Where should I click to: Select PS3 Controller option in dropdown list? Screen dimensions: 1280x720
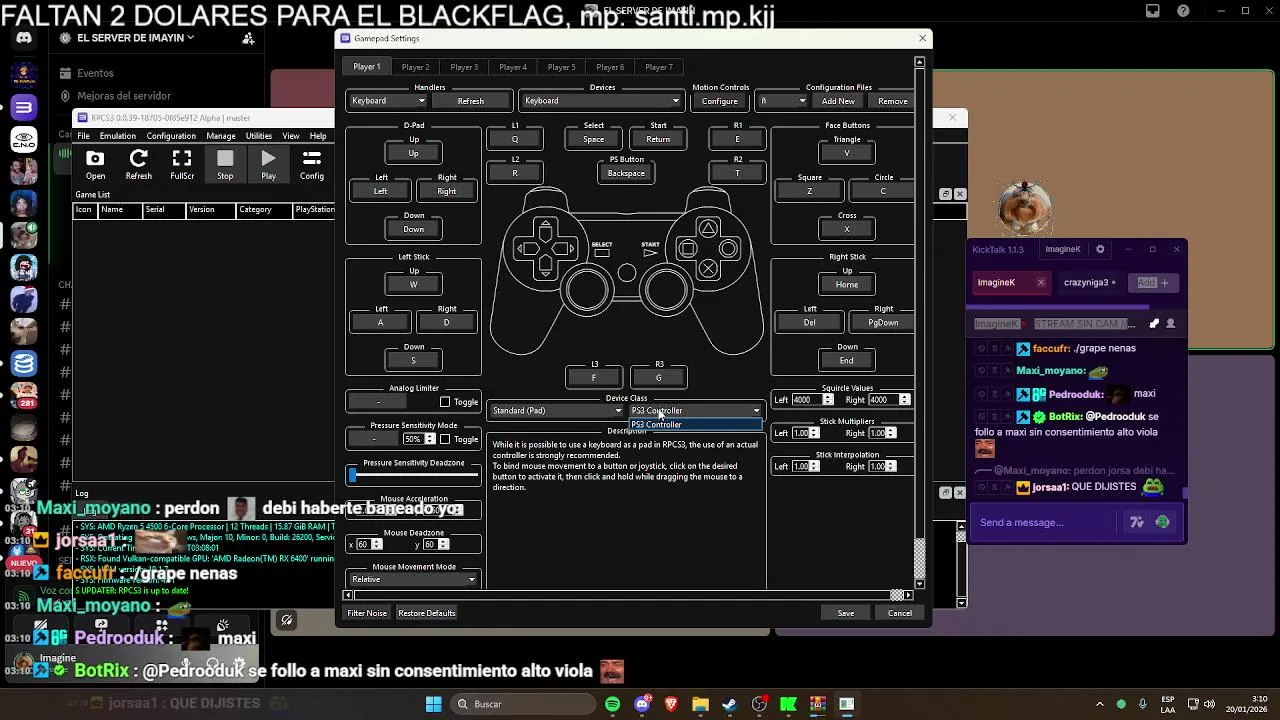[695, 425]
